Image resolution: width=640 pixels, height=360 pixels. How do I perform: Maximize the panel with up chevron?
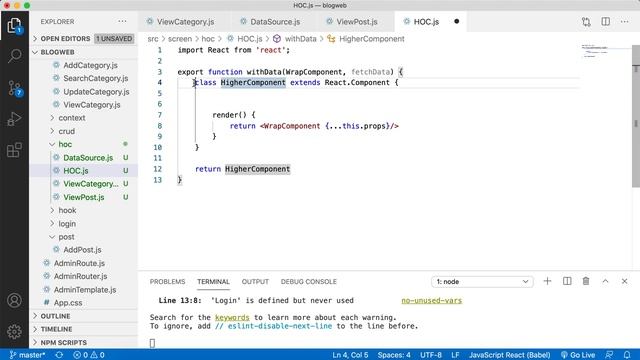click(605, 281)
